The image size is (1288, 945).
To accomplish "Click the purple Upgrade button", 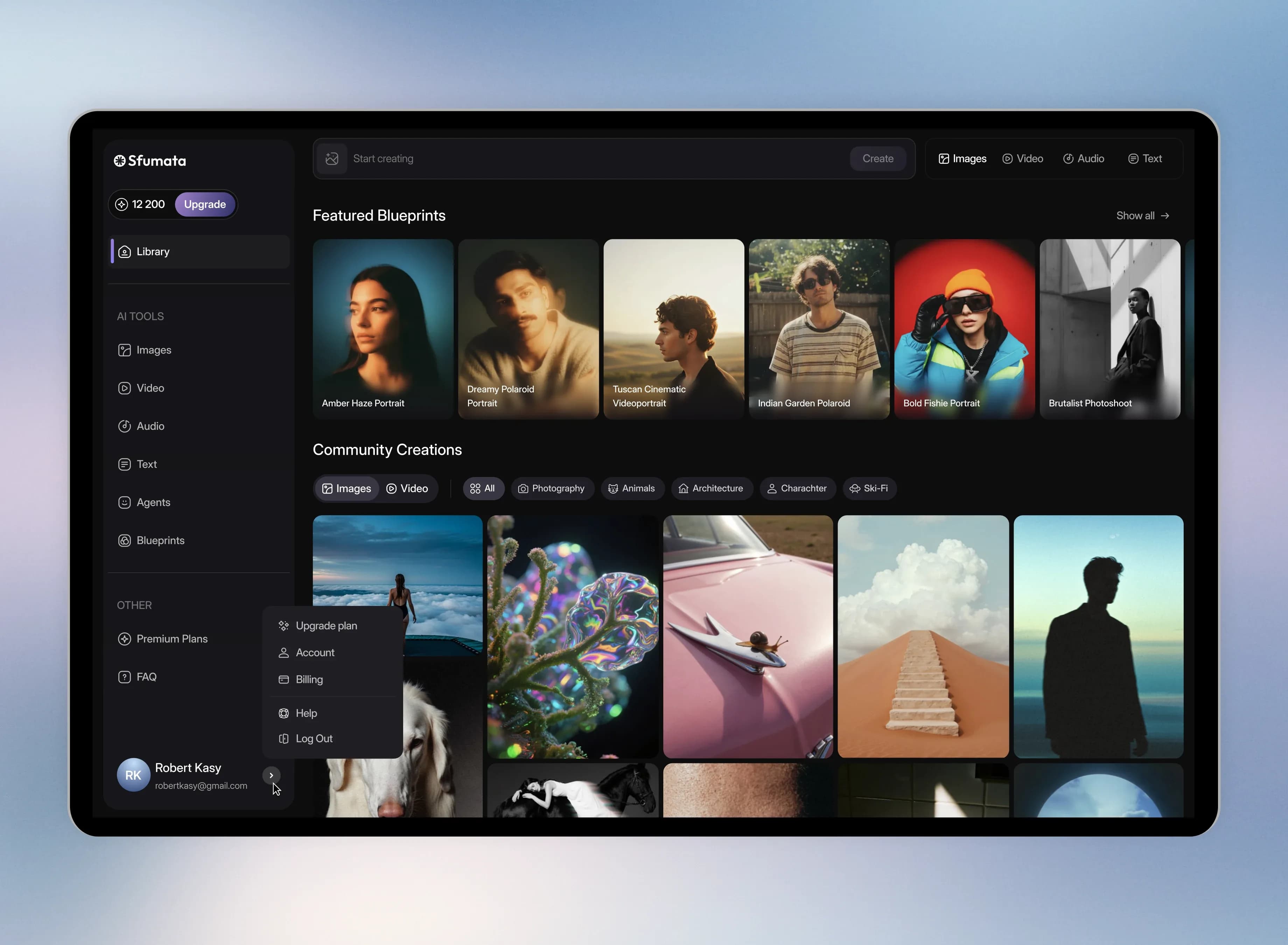I will 205,204.
